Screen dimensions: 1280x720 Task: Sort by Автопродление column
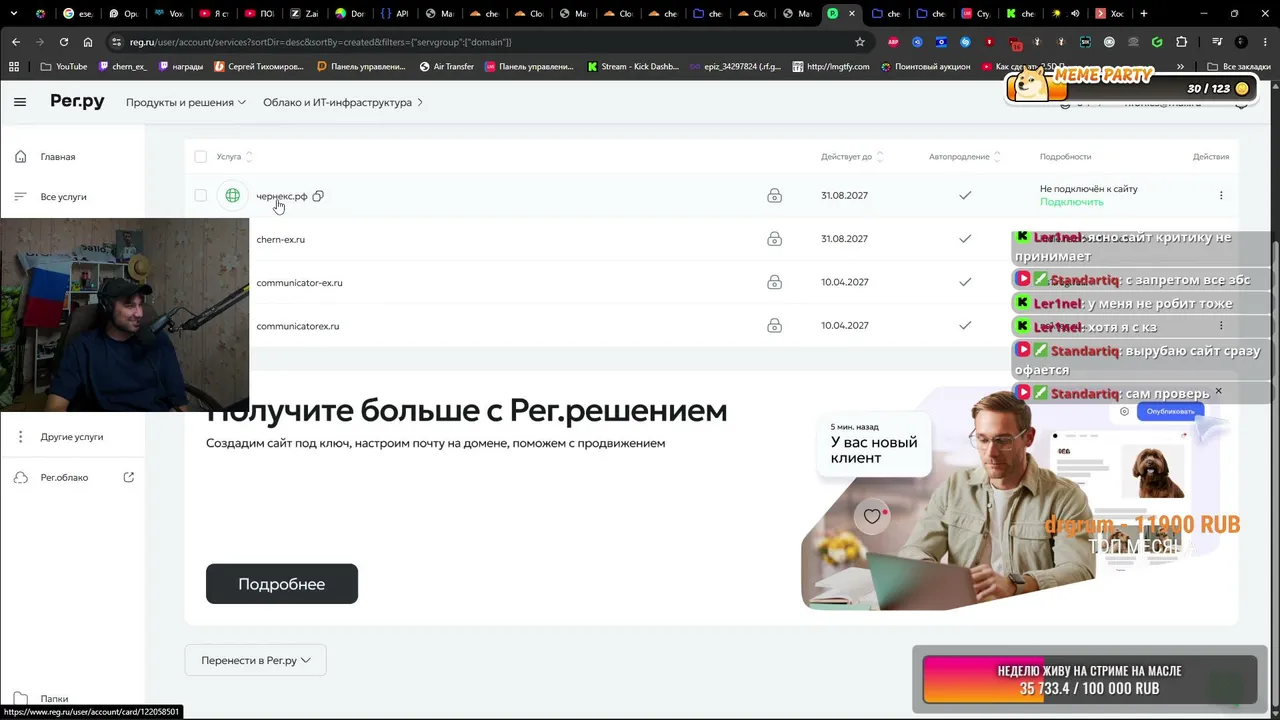(x=964, y=157)
